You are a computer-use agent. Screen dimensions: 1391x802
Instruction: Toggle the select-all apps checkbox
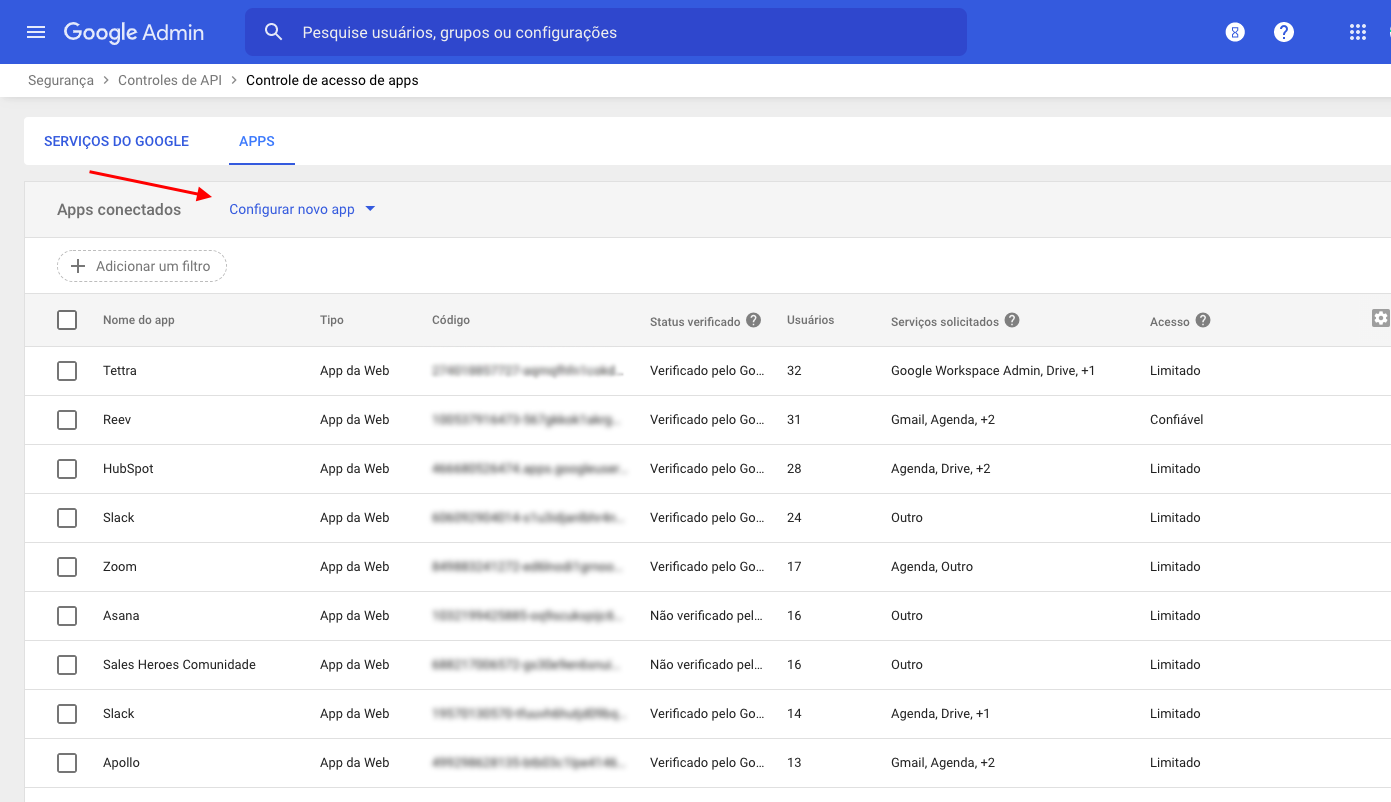[x=67, y=320]
